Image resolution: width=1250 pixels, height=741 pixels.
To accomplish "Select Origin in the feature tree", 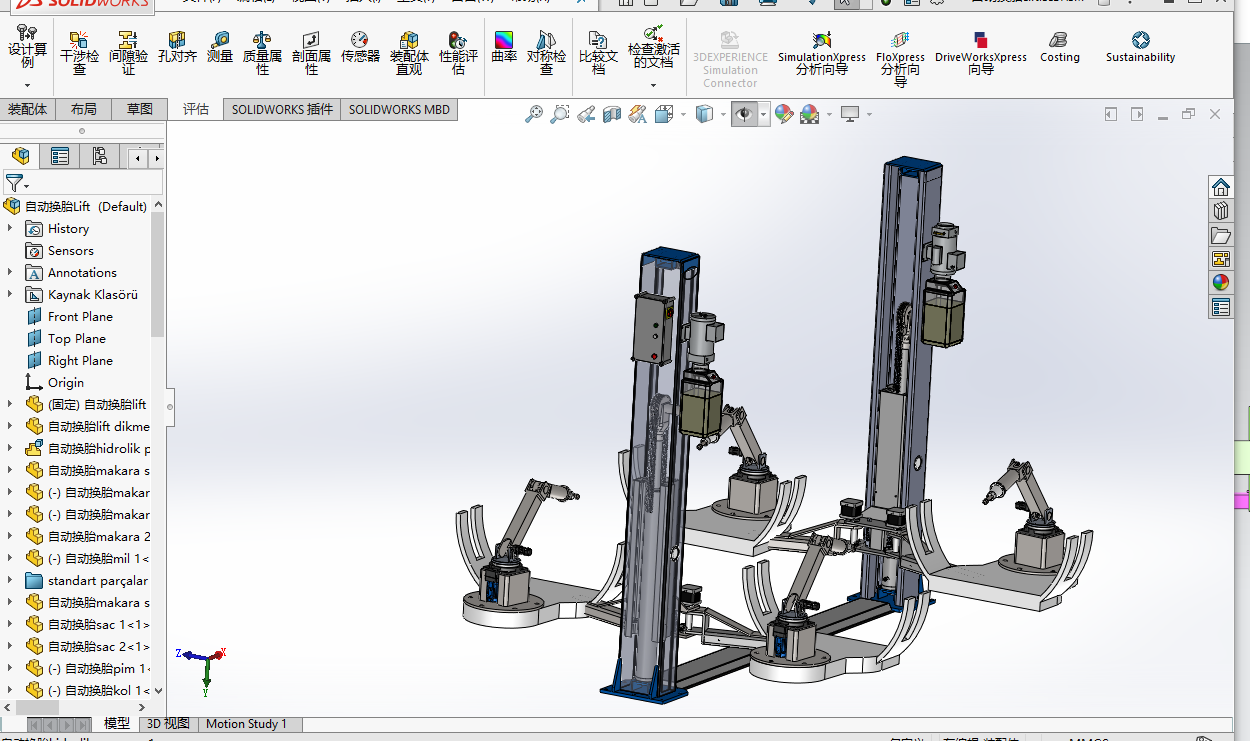I will [x=66, y=382].
